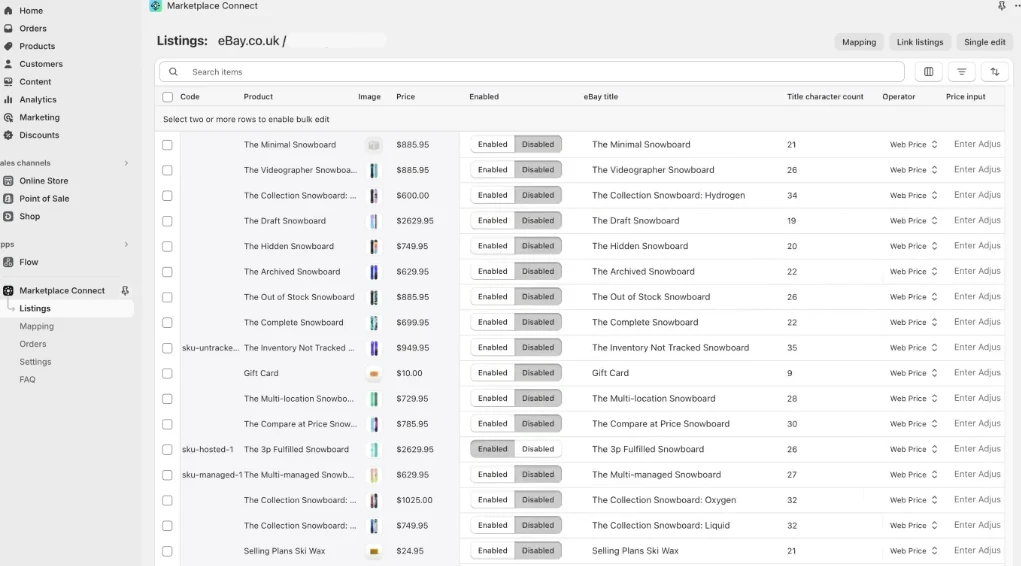Open the column chooser icon
The height and width of the screenshot is (566, 1021).
click(929, 72)
